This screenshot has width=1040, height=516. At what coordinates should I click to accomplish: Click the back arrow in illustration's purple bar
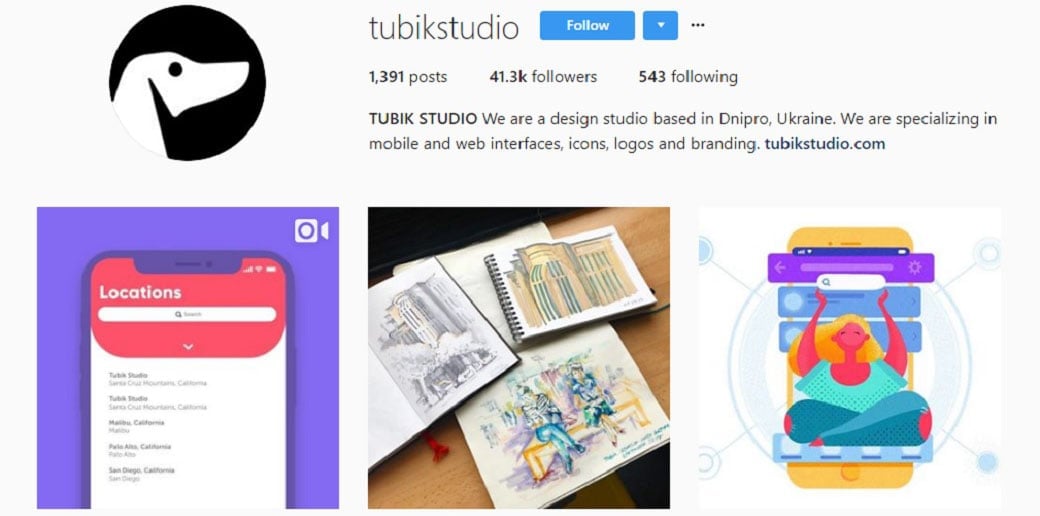coord(780,268)
